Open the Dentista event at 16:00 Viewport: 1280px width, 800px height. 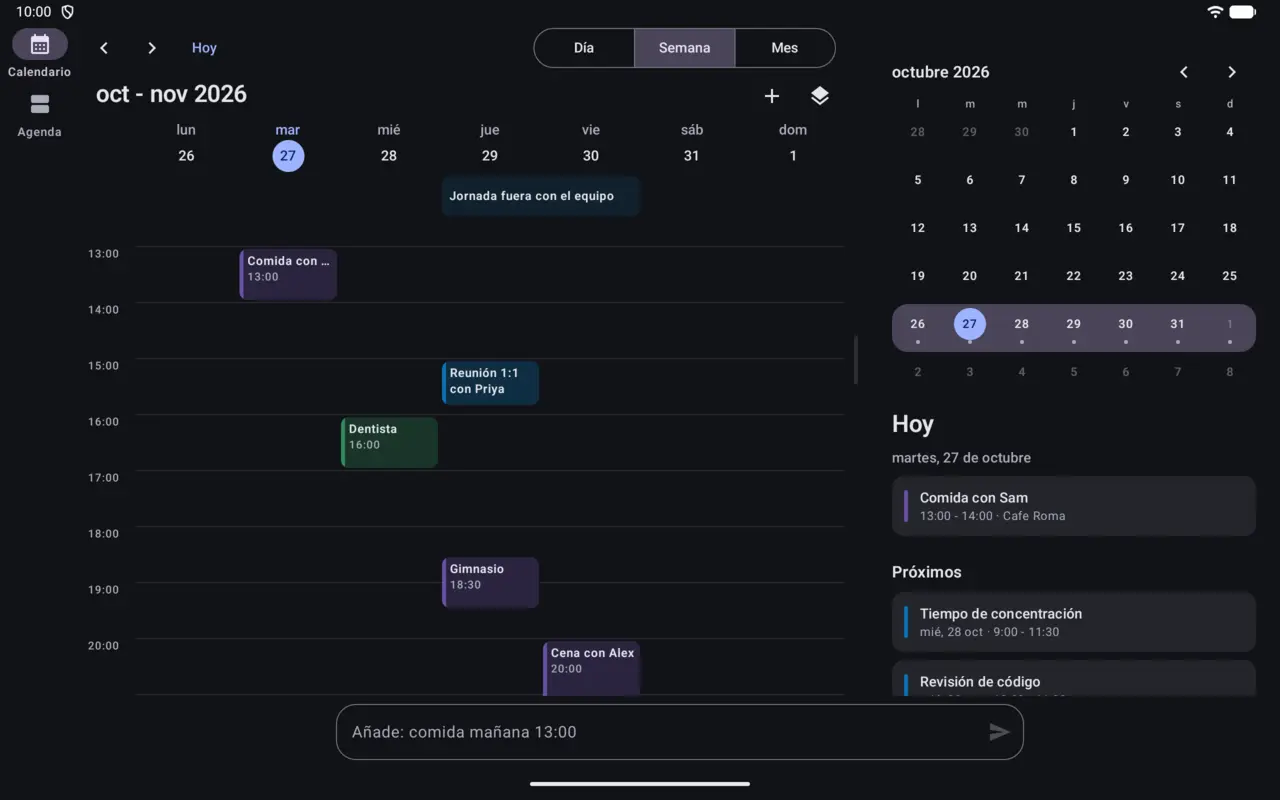coord(389,442)
